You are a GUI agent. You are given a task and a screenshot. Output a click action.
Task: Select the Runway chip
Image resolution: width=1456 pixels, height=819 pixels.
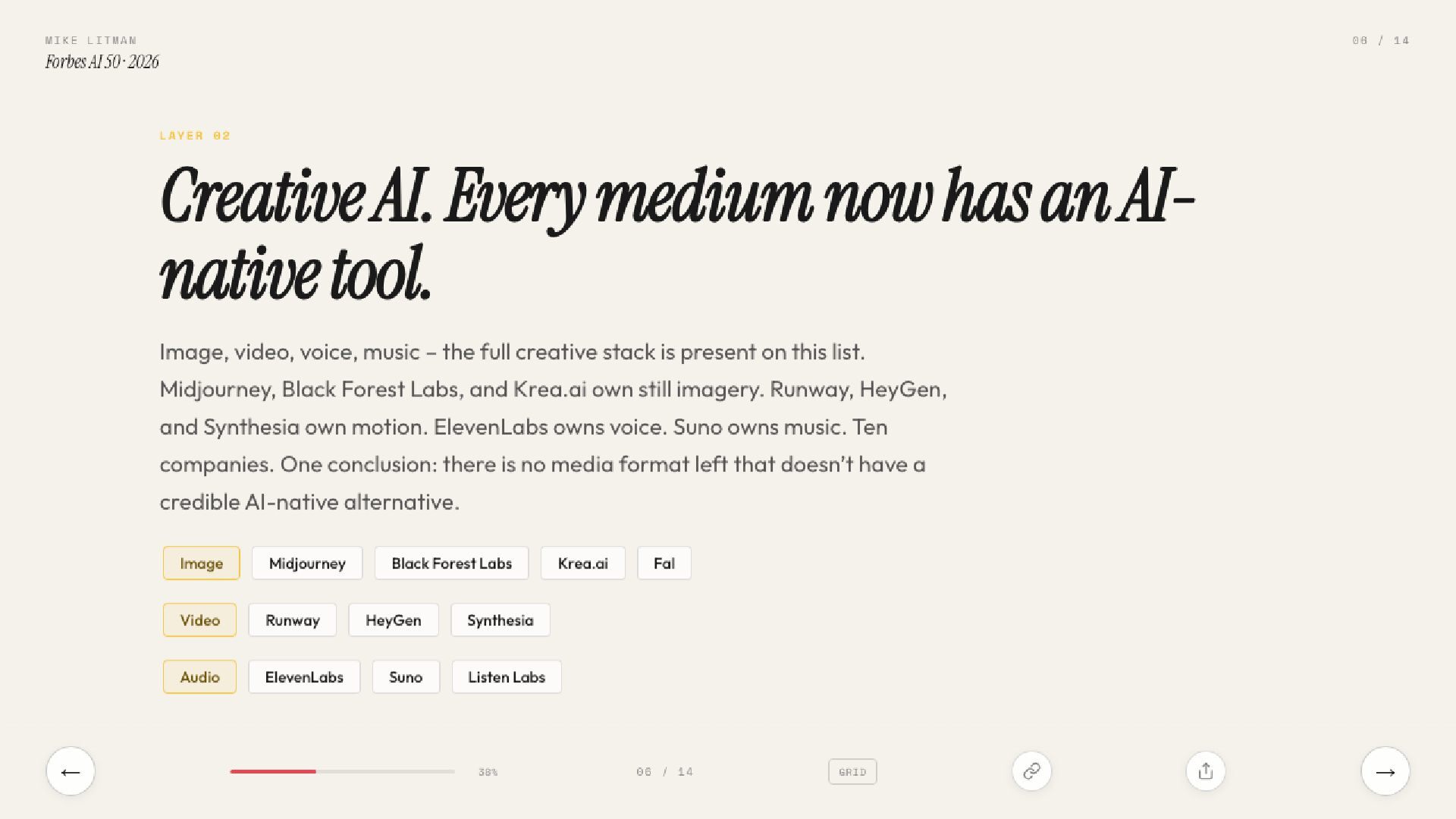point(292,620)
